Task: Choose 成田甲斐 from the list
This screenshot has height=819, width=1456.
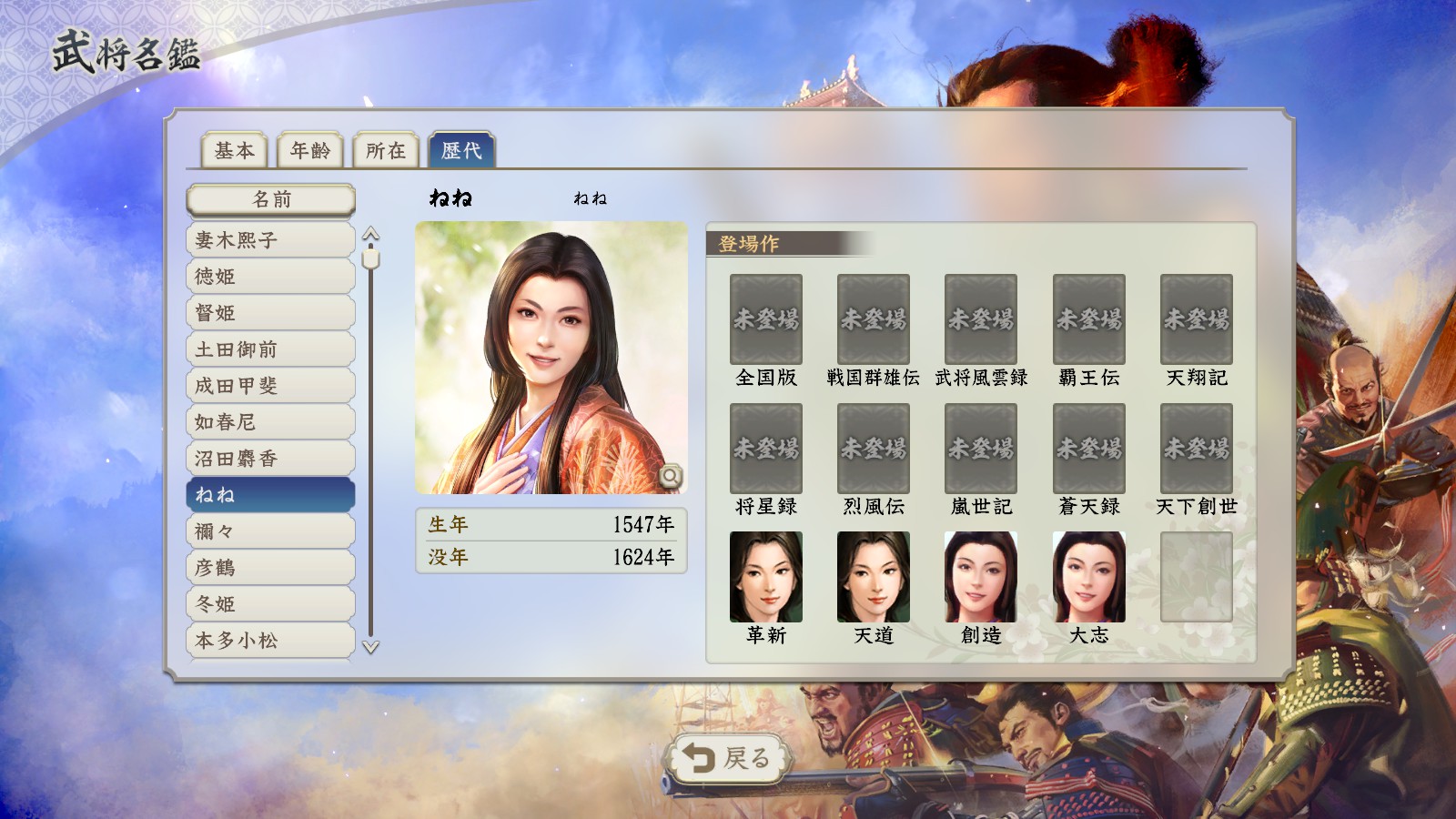Action: click(x=270, y=386)
